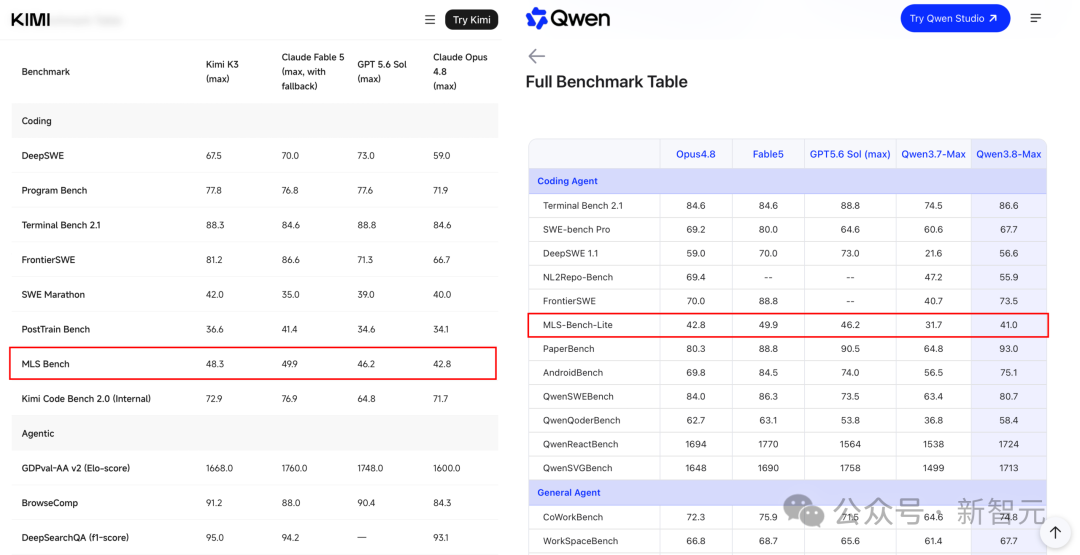Click the General Agent section row
This screenshot has height=555, width=1080.
click(x=787, y=492)
